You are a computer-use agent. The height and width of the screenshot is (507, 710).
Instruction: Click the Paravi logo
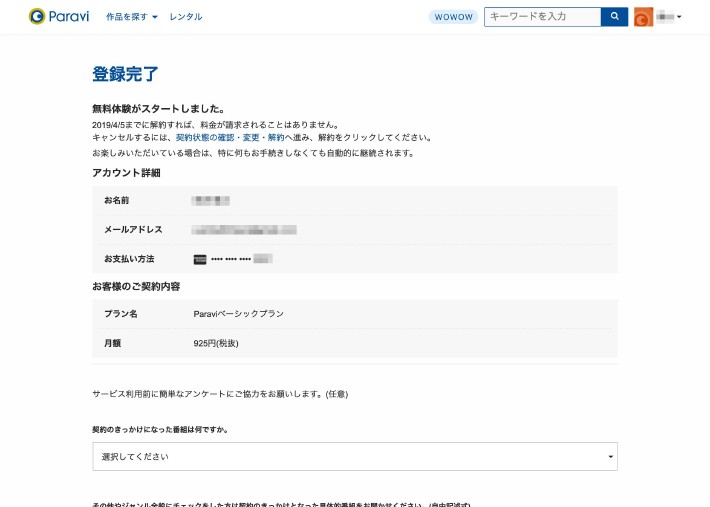coord(59,16)
